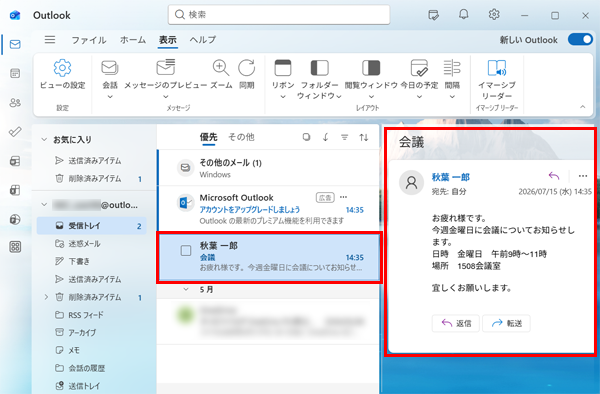
Task: Open the Calendar module in the left rail
Action: pos(15,73)
